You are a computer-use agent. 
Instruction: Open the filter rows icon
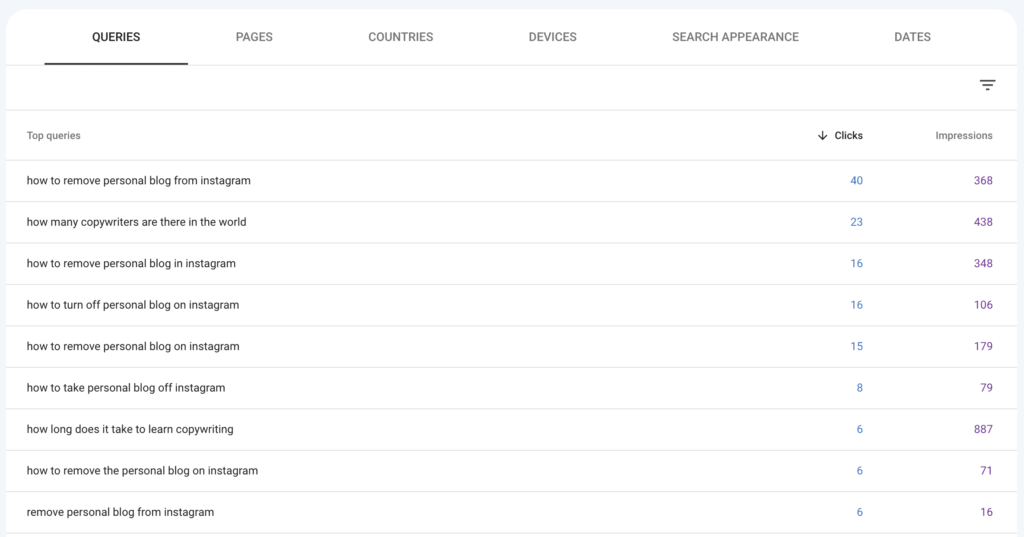(987, 86)
